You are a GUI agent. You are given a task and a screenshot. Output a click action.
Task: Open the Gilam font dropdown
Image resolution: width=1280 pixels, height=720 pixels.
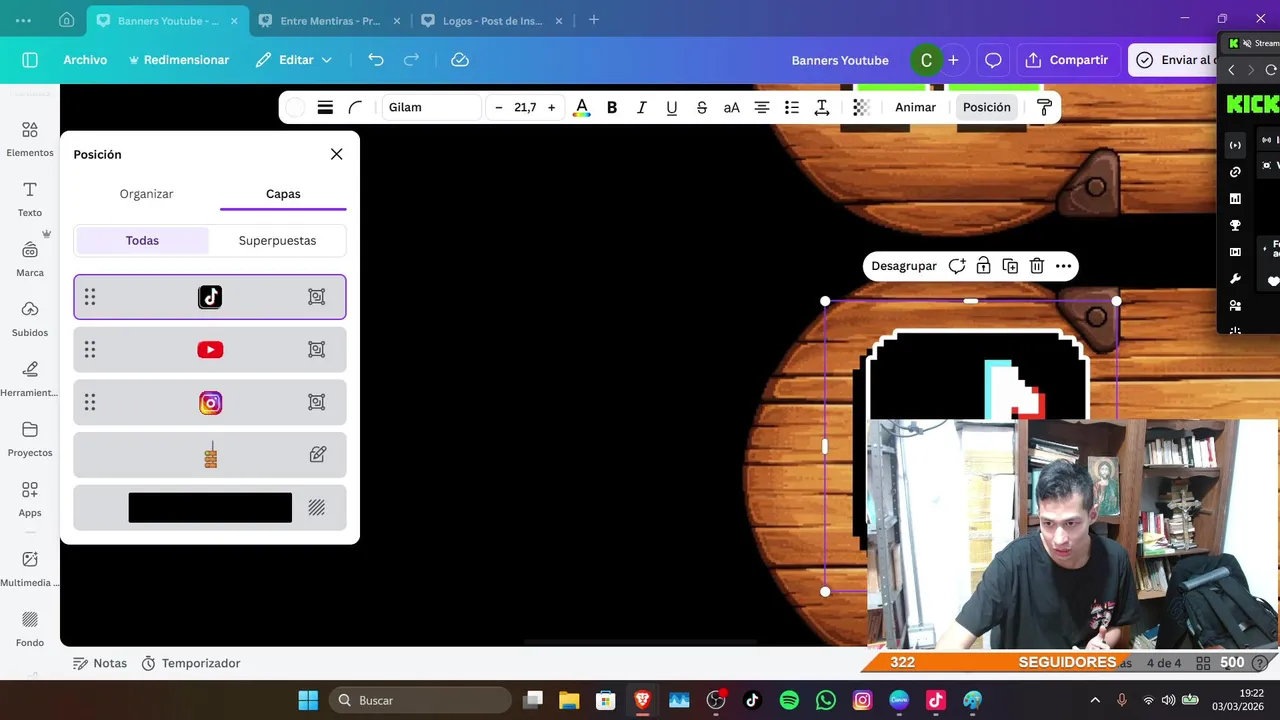coord(432,107)
